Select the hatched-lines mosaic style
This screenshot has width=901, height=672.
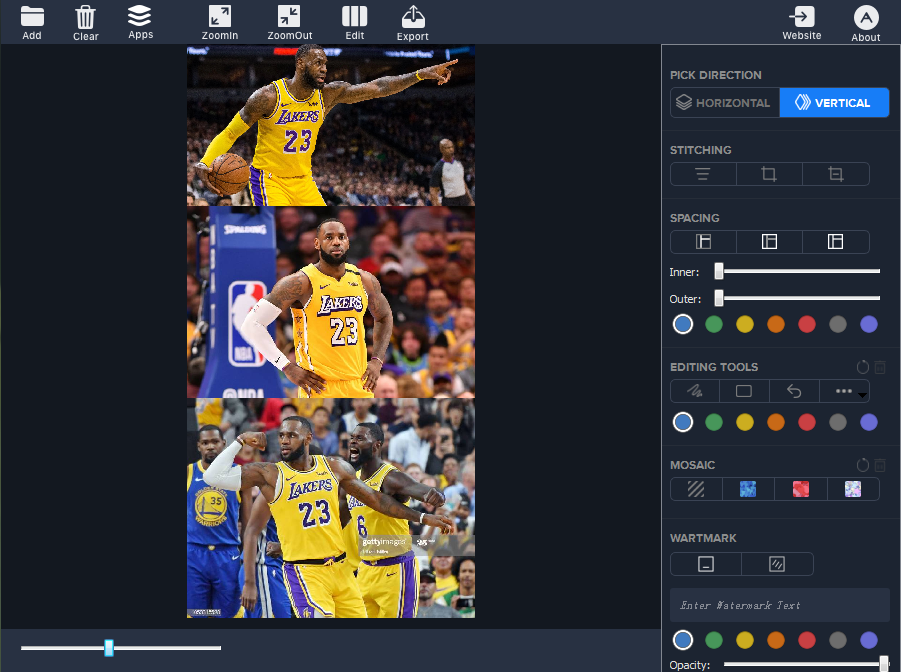tap(696, 489)
